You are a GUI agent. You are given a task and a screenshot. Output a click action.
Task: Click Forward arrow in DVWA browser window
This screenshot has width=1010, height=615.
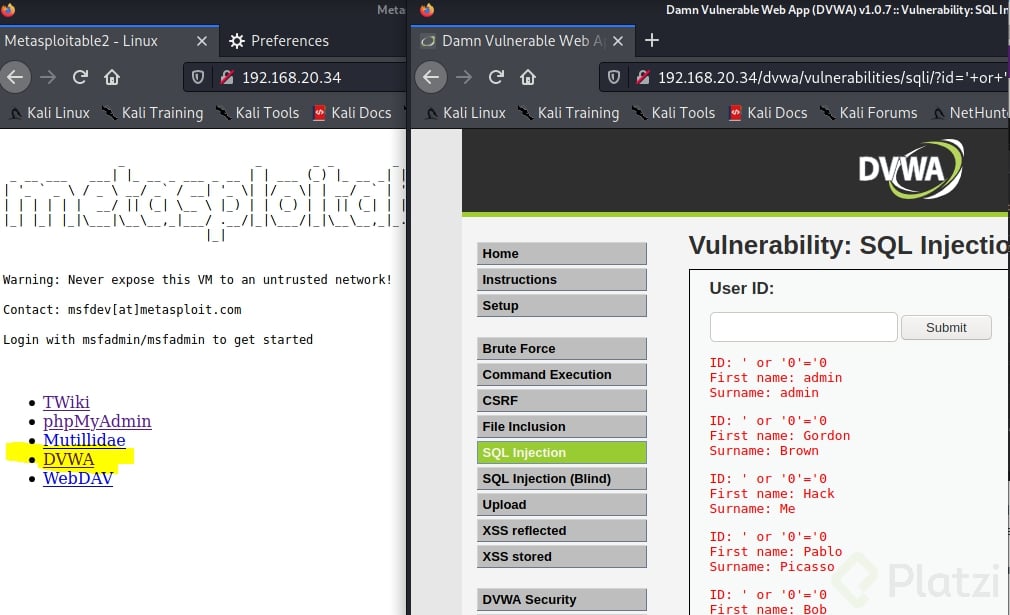pyautogui.click(x=464, y=77)
